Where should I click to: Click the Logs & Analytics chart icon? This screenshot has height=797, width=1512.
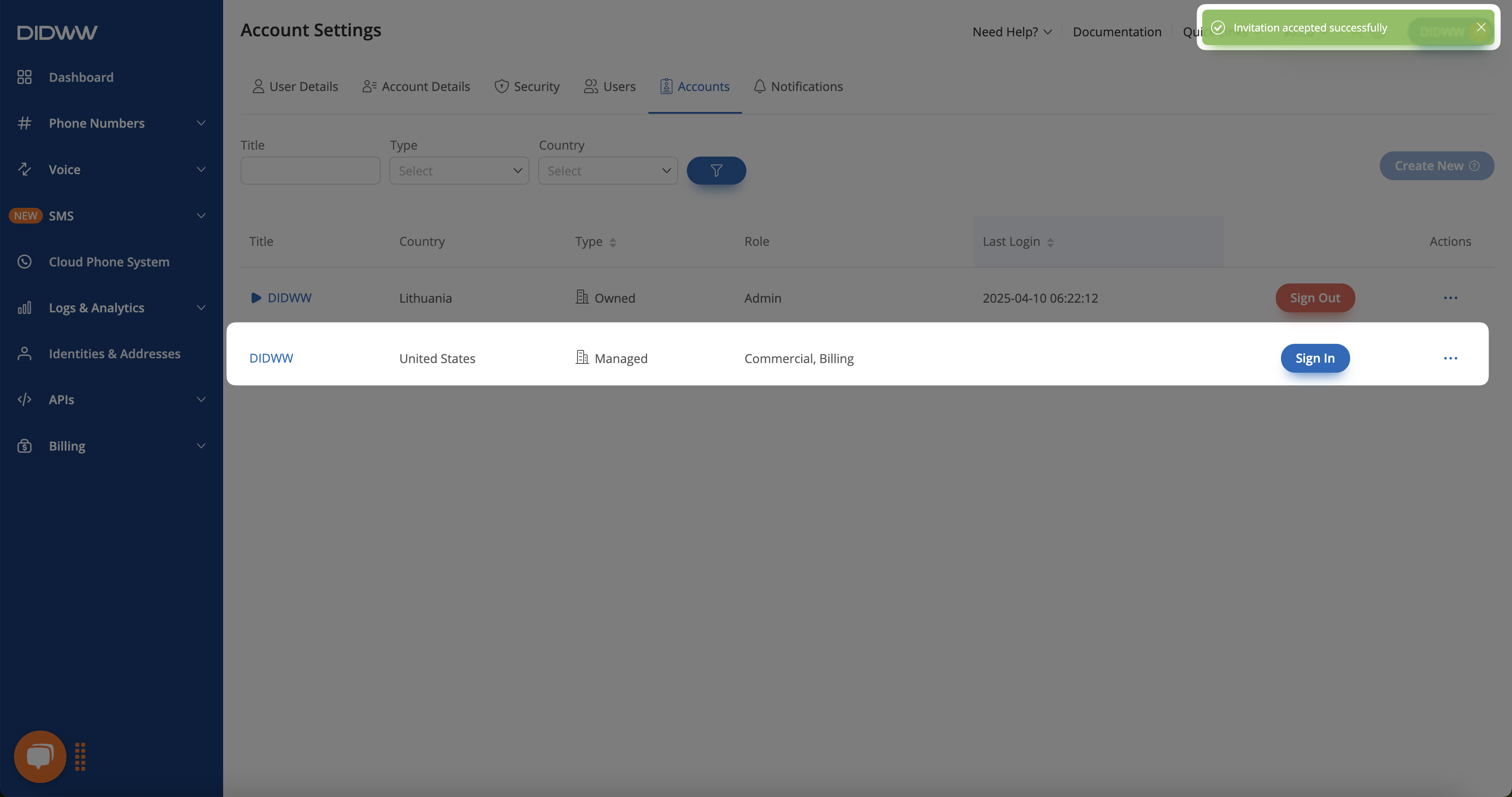click(x=24, y=308)
